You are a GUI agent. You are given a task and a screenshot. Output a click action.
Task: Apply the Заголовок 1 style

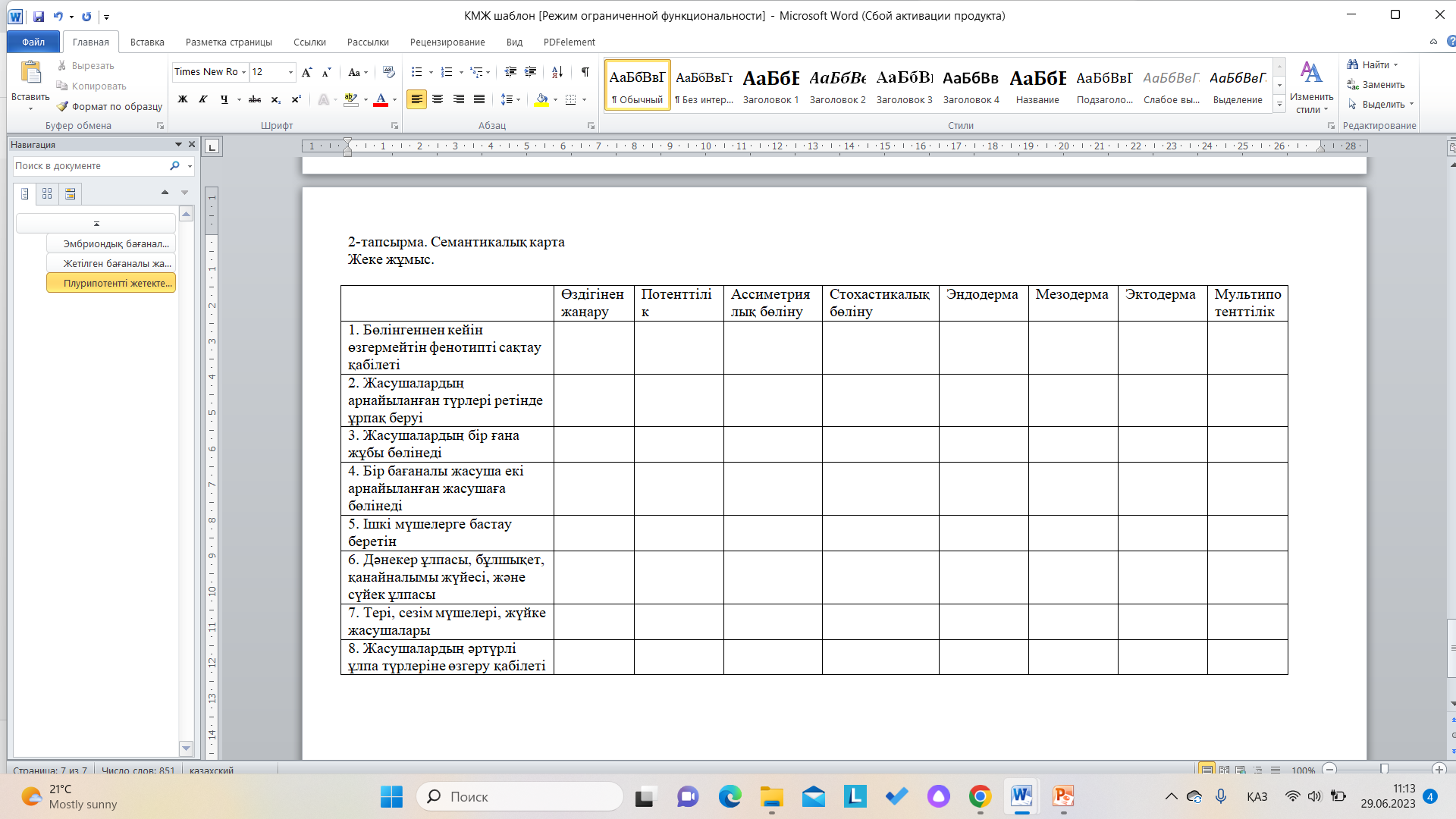pos(770,86)
